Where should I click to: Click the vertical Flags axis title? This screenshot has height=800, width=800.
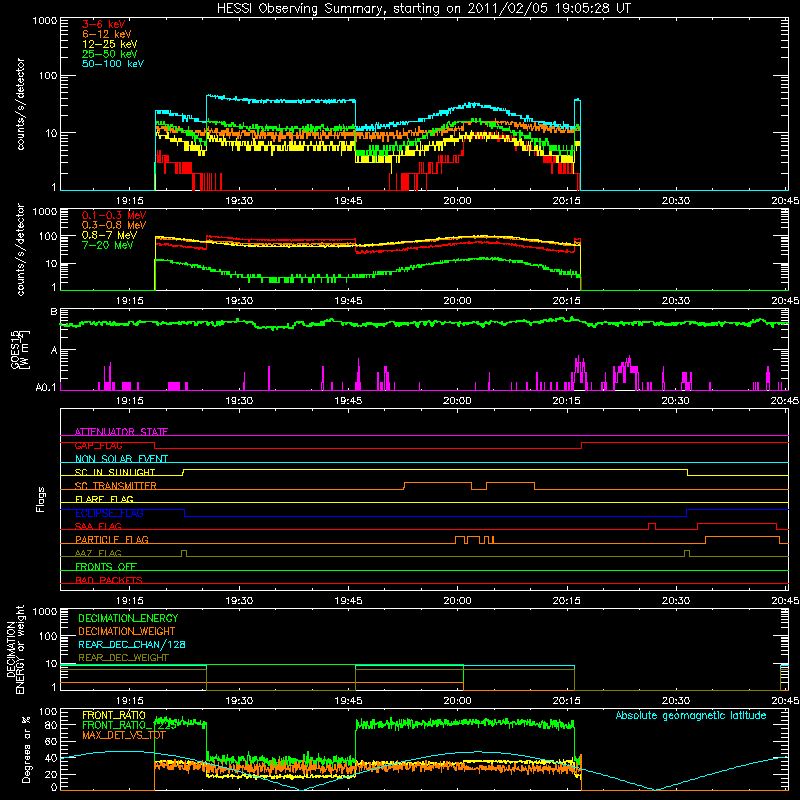[41, 499]
